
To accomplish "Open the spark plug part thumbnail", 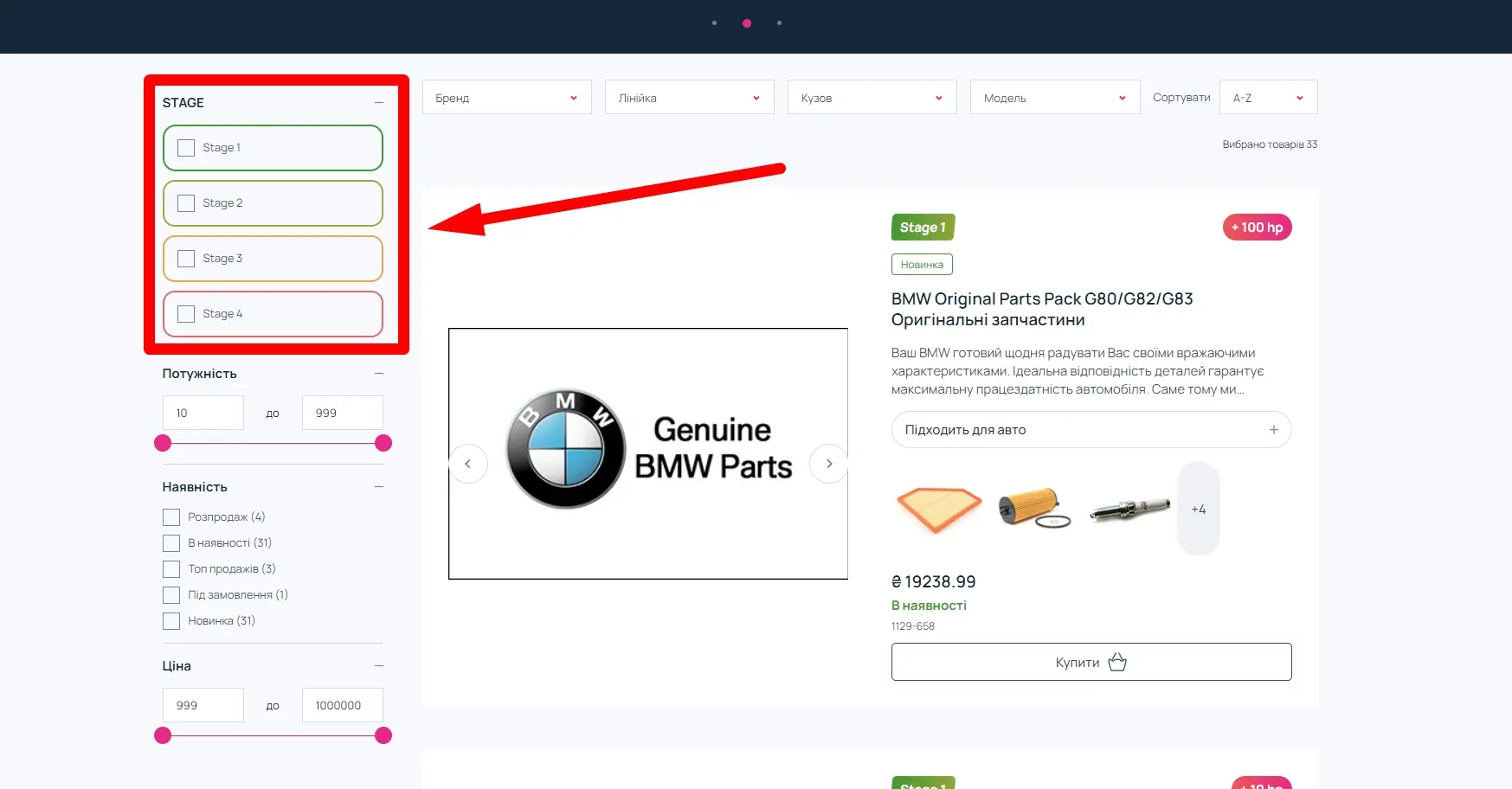I will coord(1129,510).
